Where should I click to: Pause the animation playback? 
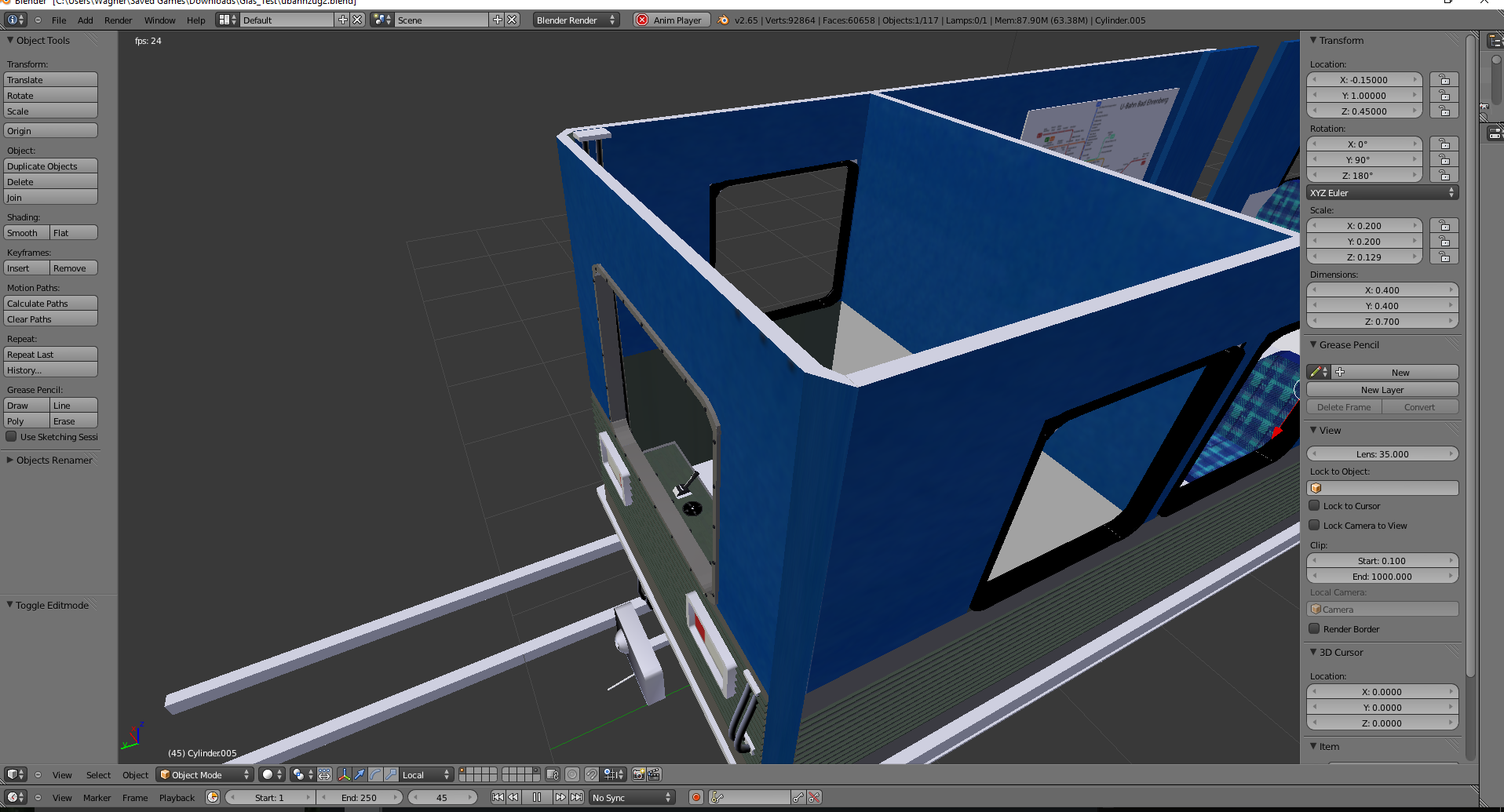point(537,797)
